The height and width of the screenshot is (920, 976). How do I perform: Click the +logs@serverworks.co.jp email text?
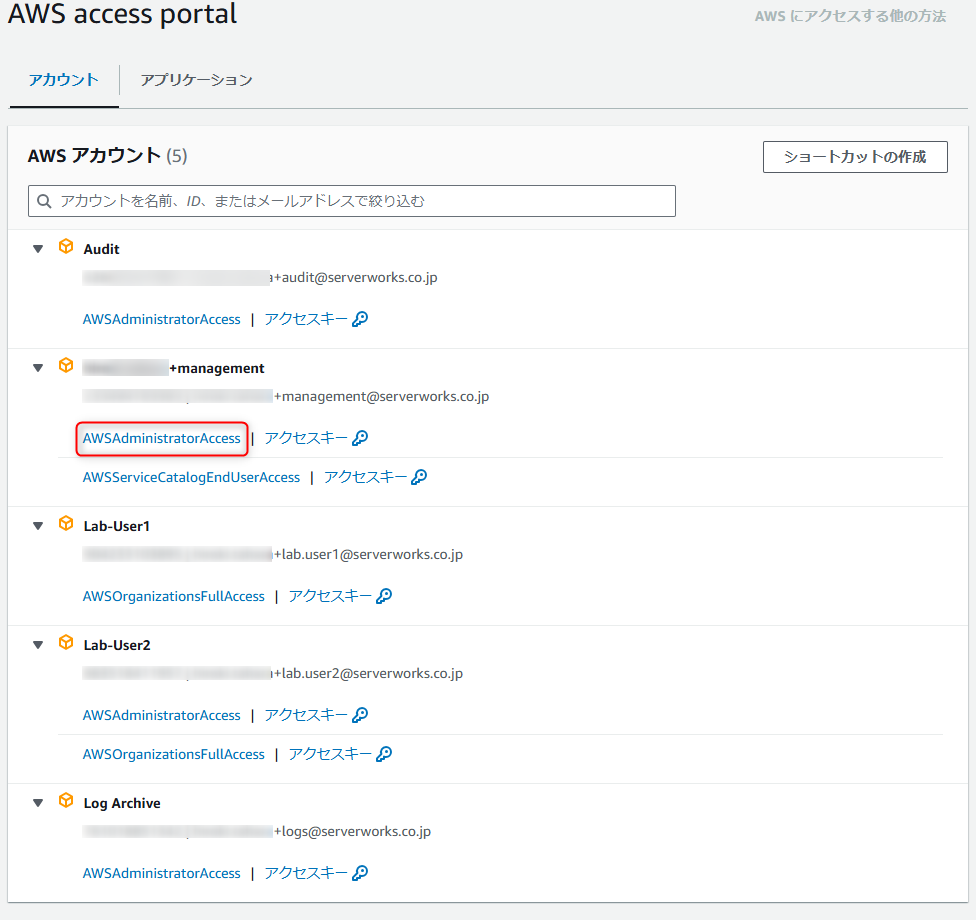352,832
